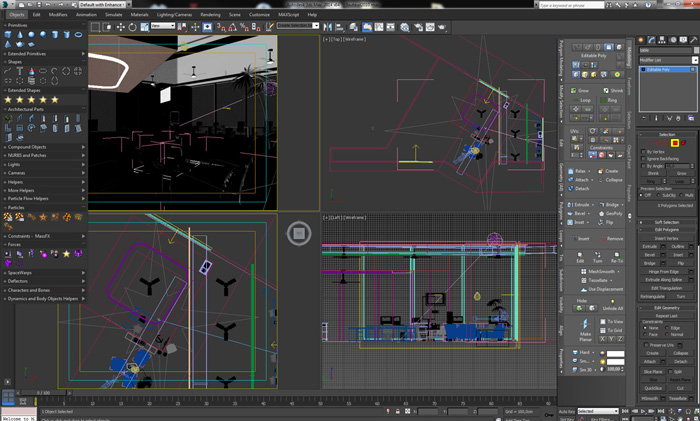Click the Go to Start playback button
Image resolution: width=700 pixels, height=421 pixels.
click(x=625, y=411)
